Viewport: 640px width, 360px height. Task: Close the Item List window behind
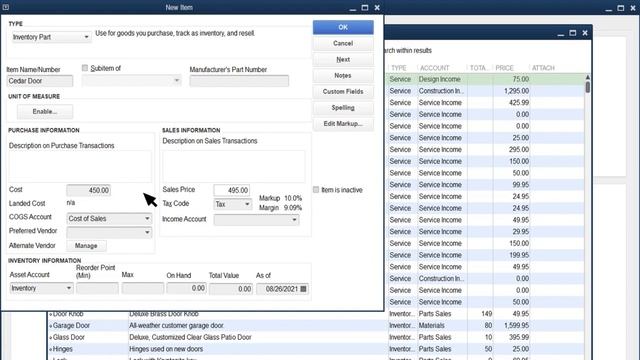[585, 33]
